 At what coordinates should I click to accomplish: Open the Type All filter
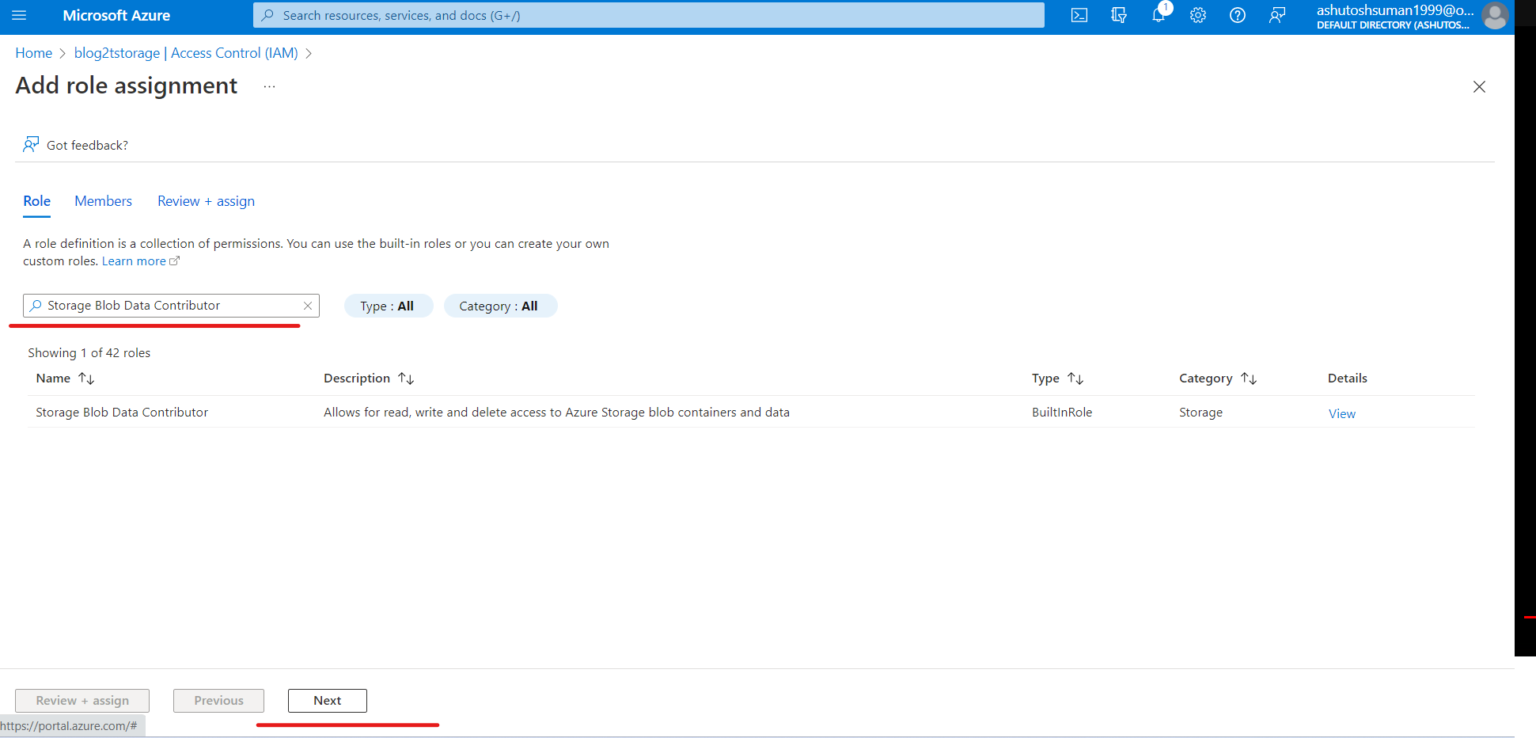click(x=388, y=305)
